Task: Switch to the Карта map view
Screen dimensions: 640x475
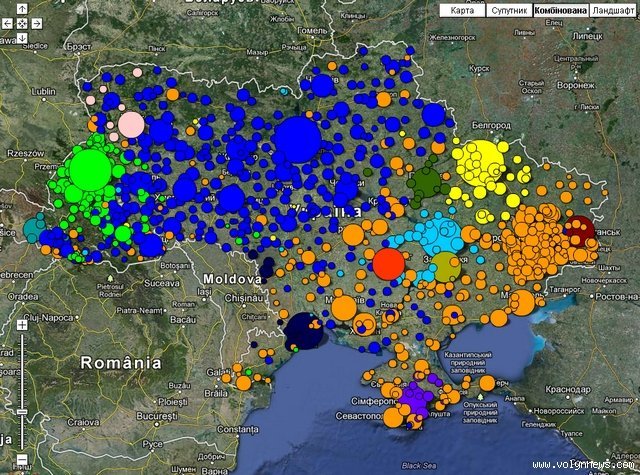Action: tap(462, 10)
